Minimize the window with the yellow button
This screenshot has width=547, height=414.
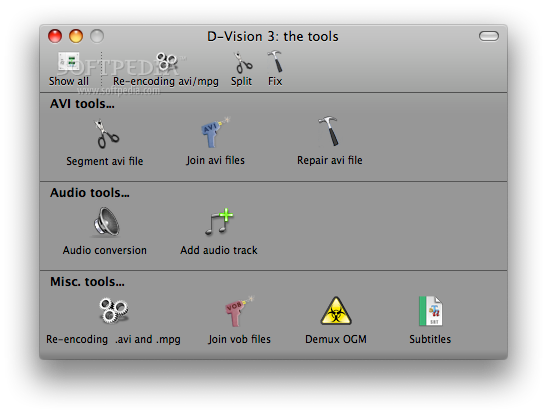[x=76, y=36]
